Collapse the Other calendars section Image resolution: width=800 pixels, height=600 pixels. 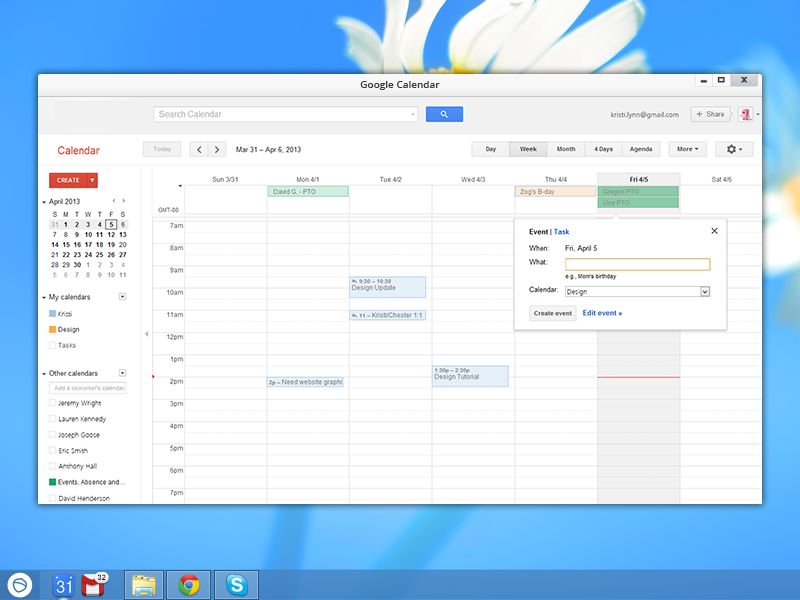44,374
